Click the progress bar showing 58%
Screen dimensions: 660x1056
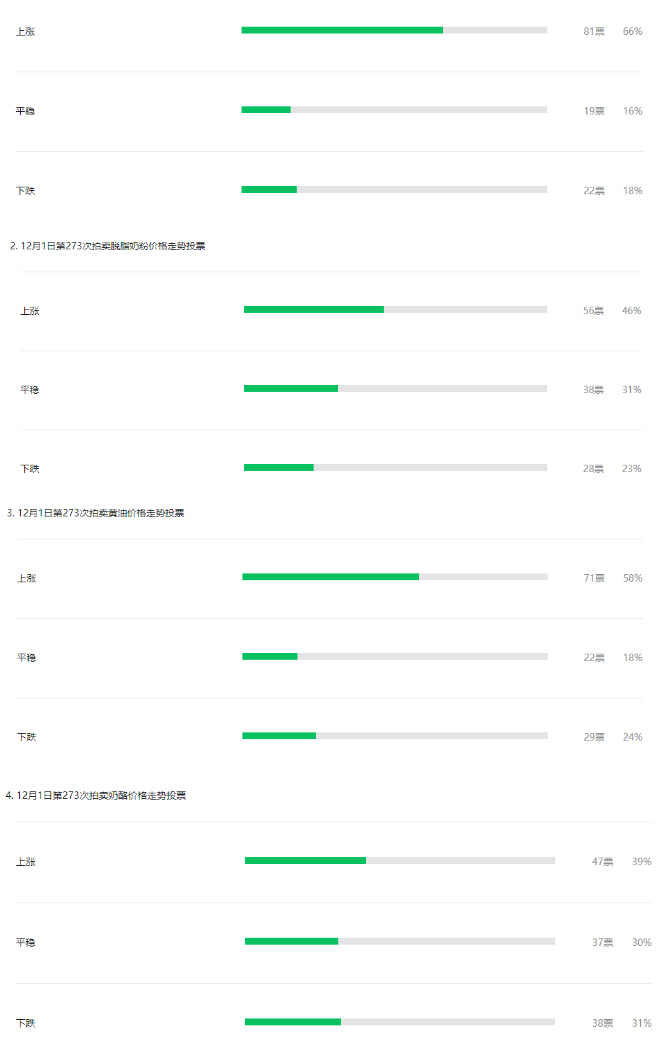click(x=394, y=576)
